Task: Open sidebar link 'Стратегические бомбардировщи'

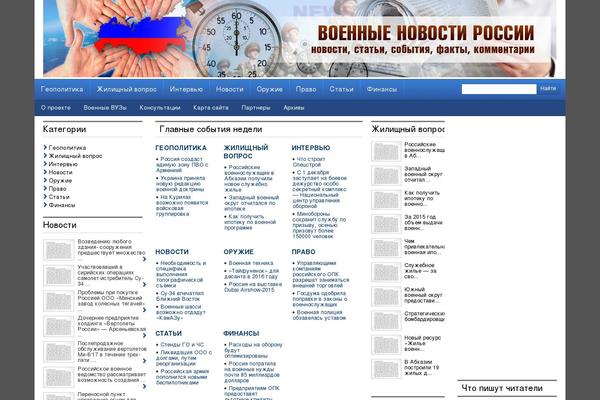Action: click(424, 316)
